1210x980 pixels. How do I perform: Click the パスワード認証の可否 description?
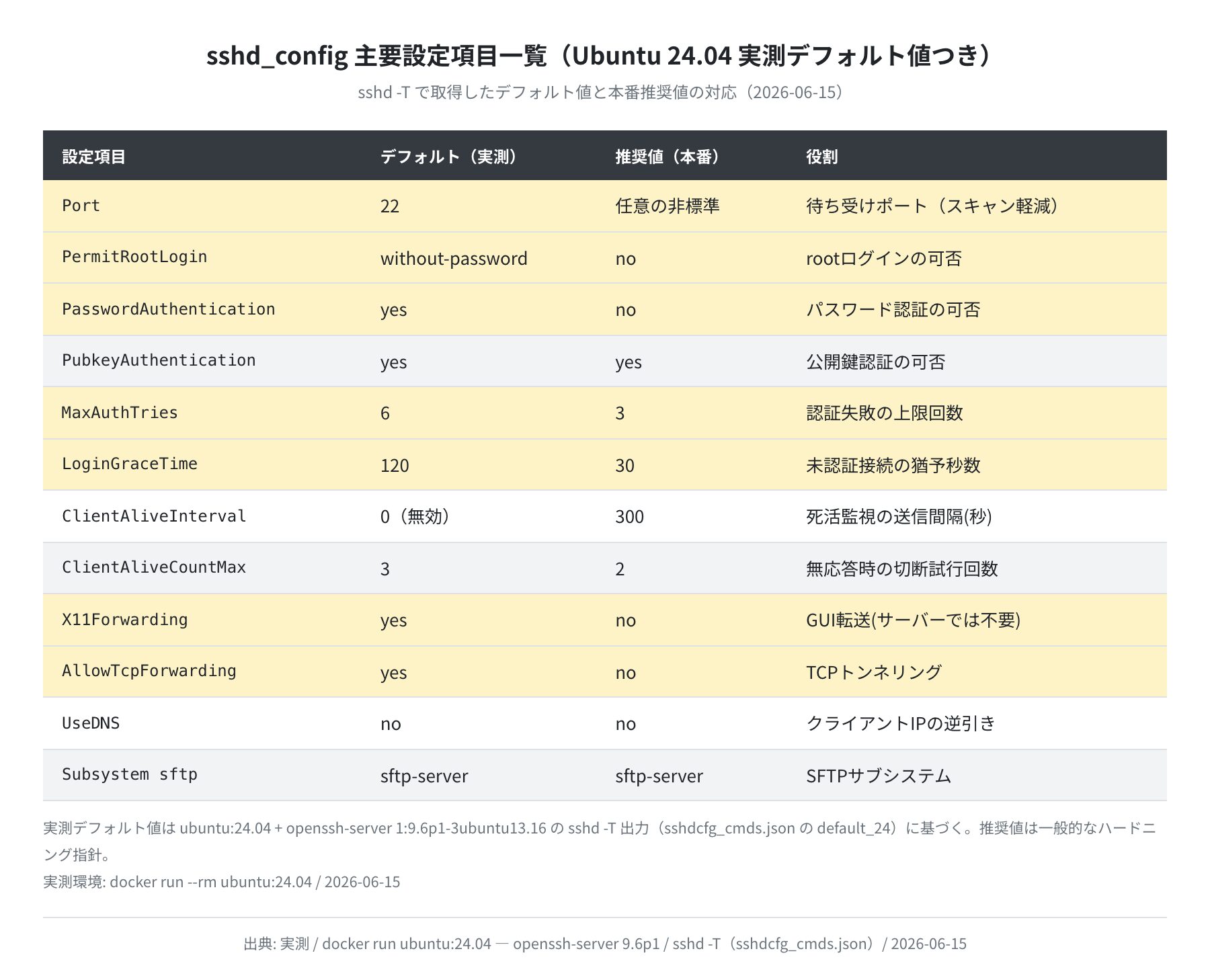[893, 309]
